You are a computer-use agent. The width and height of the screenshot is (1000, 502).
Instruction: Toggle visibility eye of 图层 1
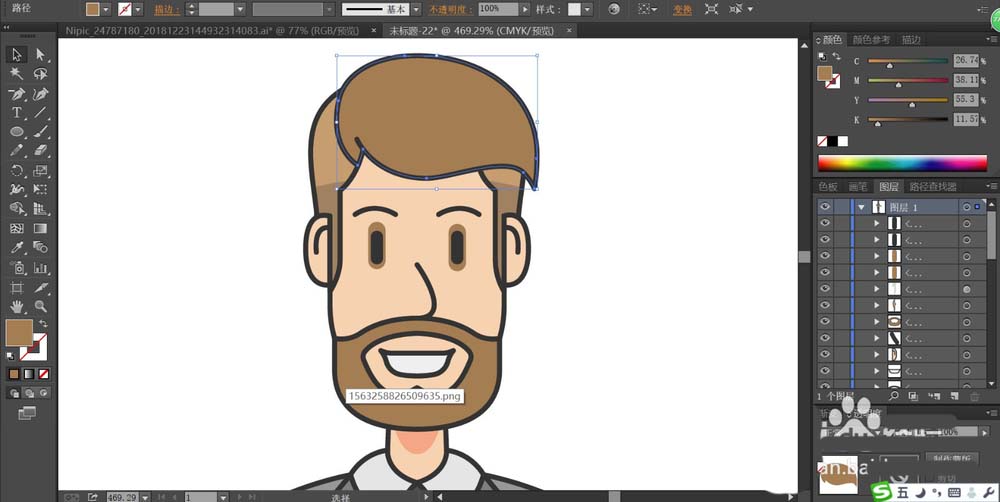825,207
